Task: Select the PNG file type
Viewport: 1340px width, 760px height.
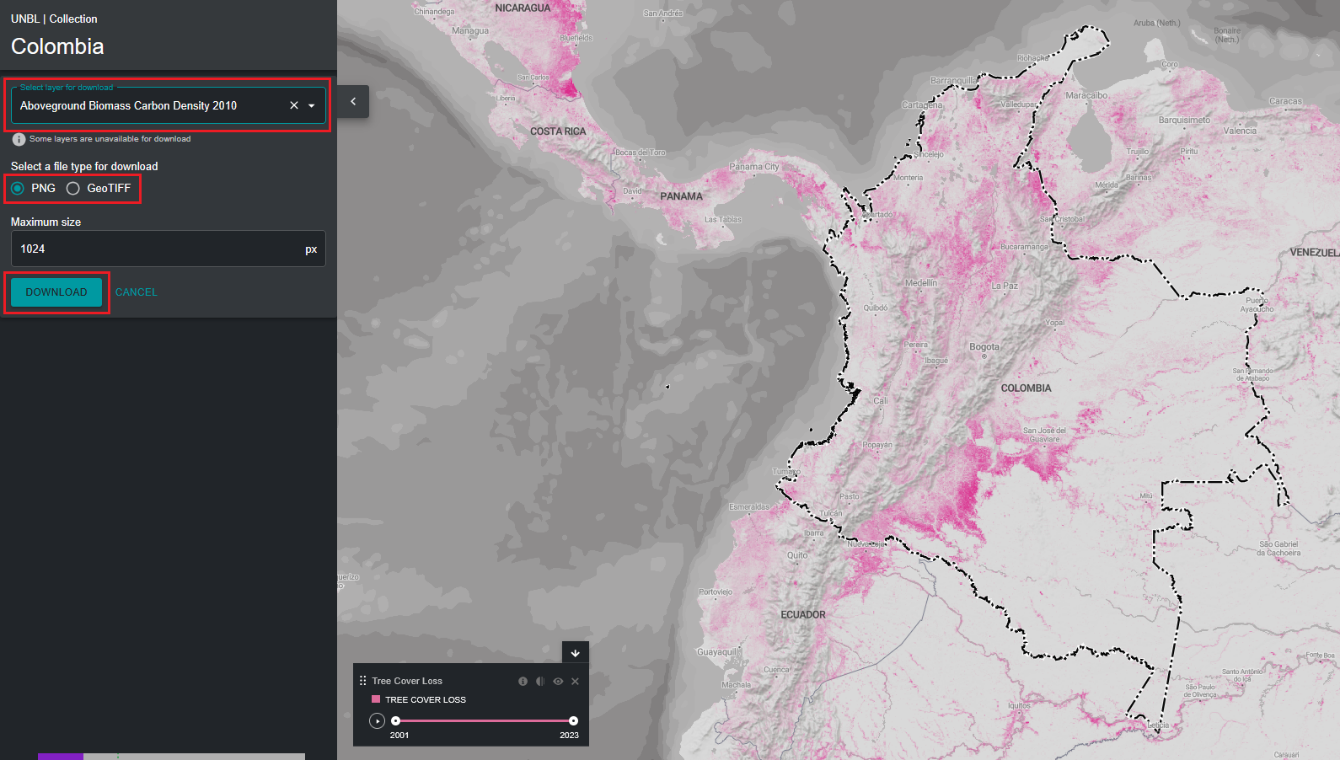Action: click(18, 188)
